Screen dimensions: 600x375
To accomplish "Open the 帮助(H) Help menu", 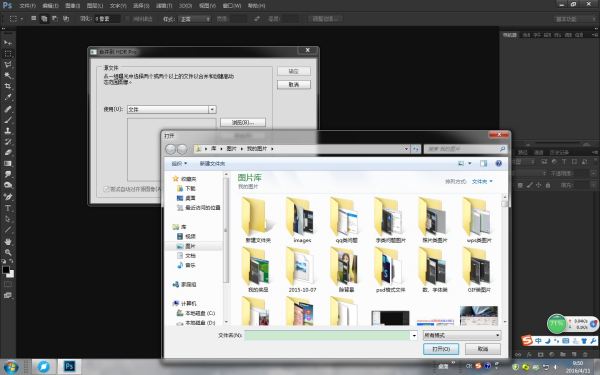I will pyautogui.click(x=256, y=6).
